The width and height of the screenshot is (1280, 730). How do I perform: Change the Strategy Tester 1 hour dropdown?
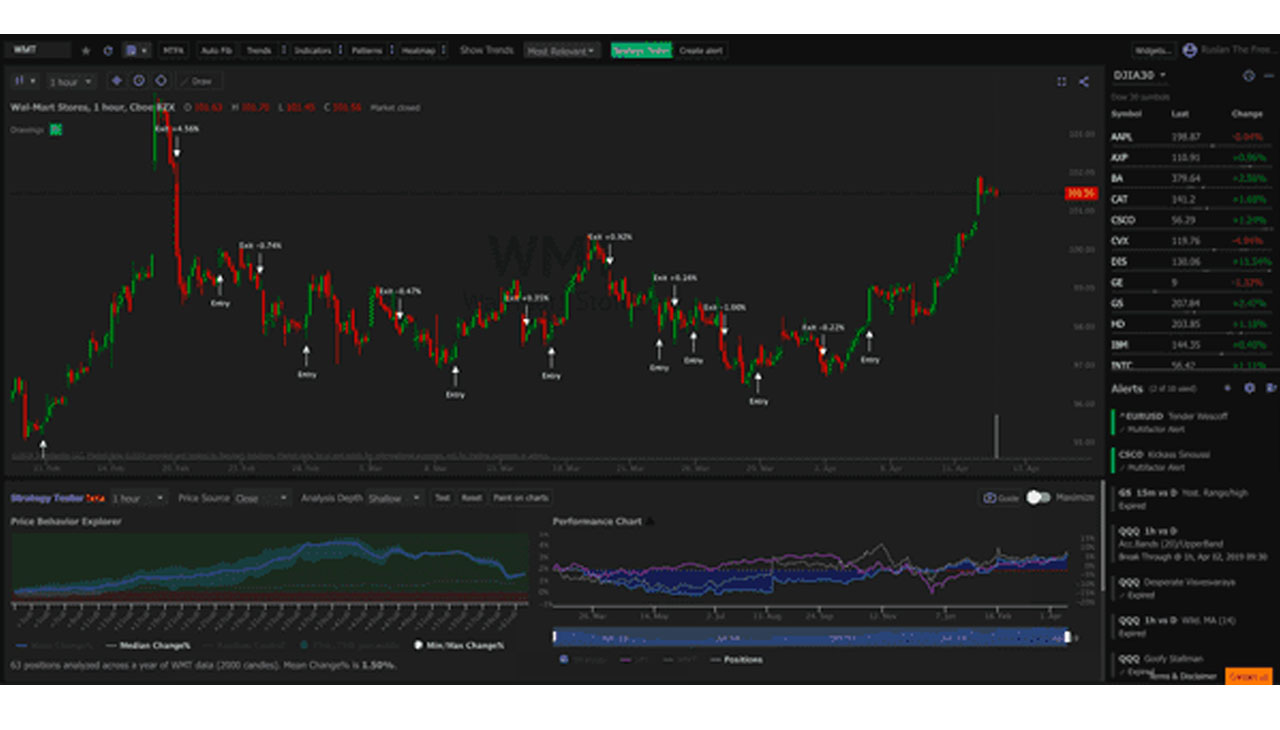[139, 498]
